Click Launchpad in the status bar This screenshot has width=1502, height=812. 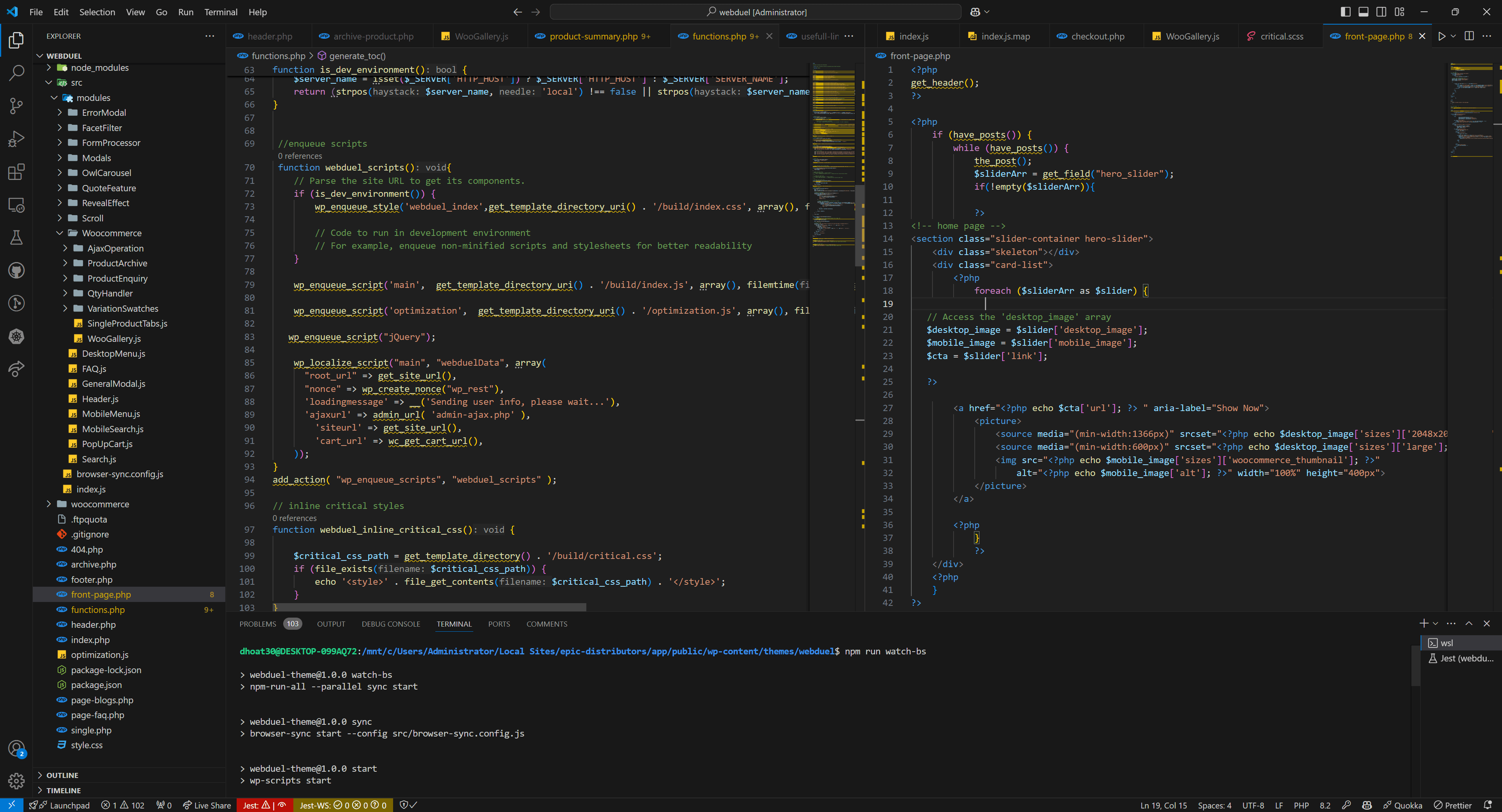[59, 805]
